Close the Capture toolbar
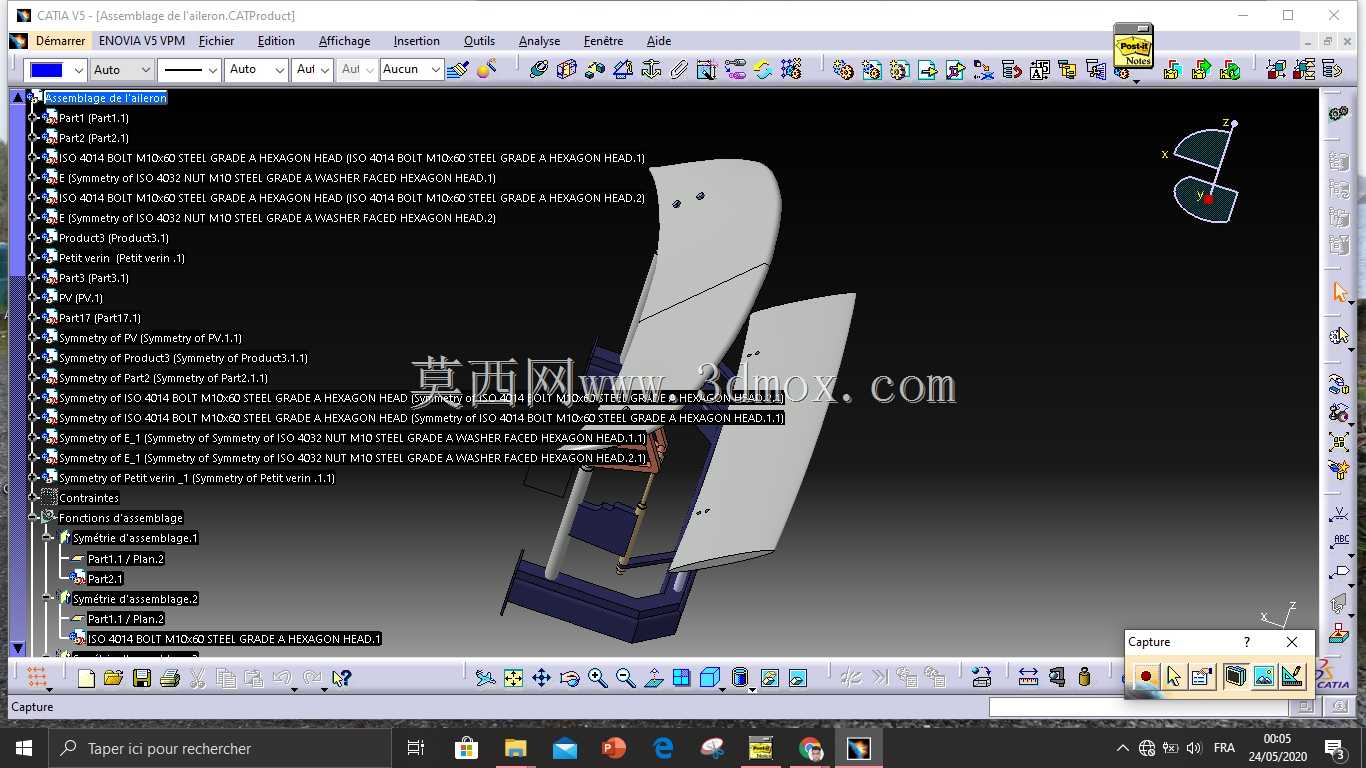 (x=1292, y=642)
